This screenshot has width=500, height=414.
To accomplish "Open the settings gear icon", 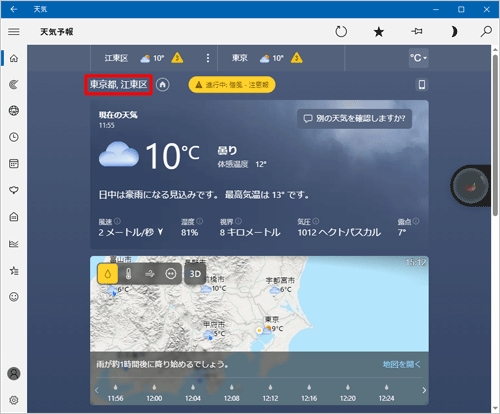I will 14,400.
